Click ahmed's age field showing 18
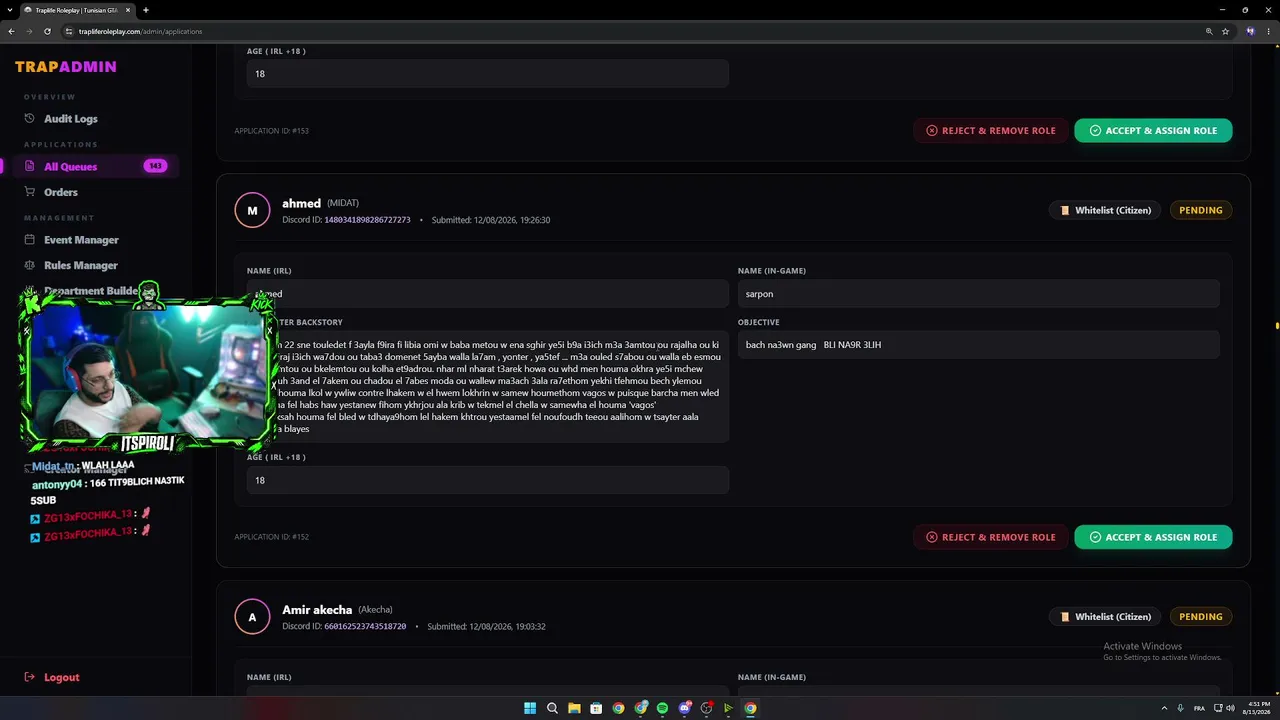 point(488,480)
